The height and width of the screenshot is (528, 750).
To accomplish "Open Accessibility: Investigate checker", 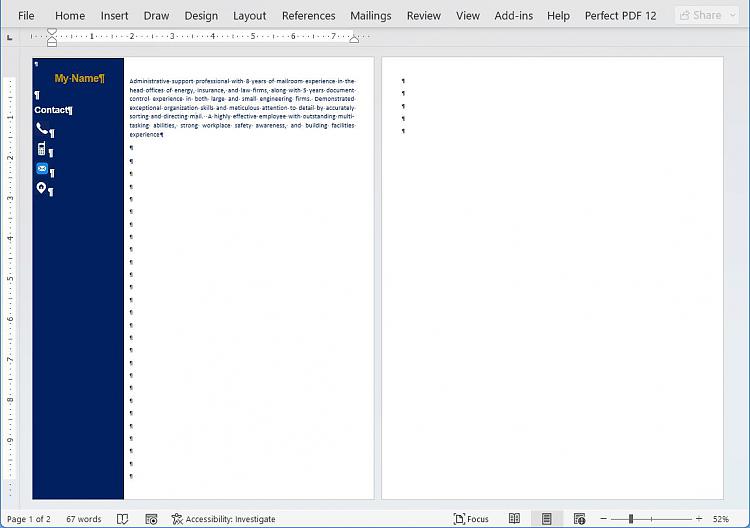I will 223,519.
